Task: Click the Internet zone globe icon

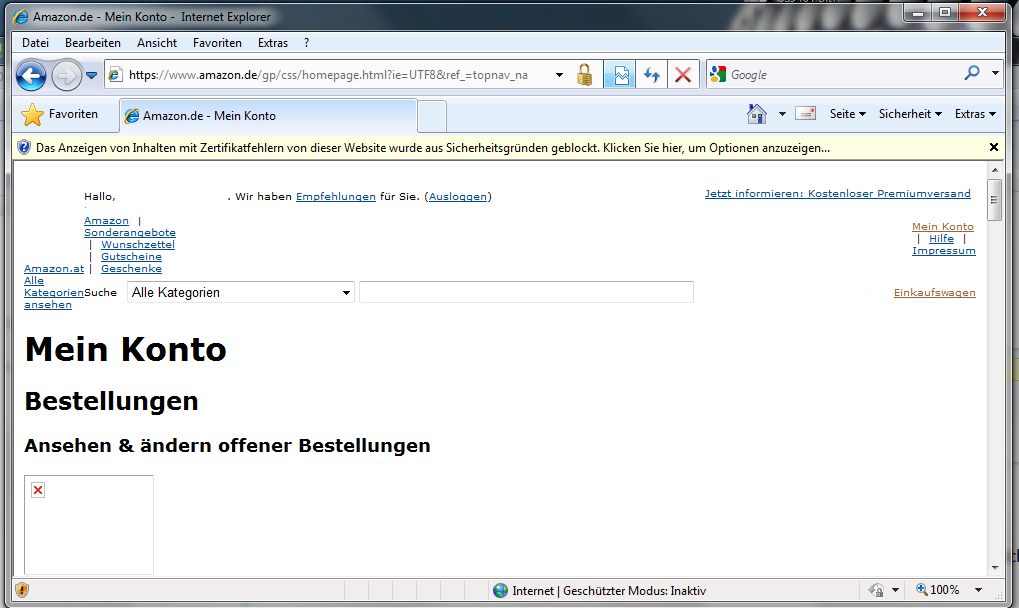Action: [x=500, y=590]
